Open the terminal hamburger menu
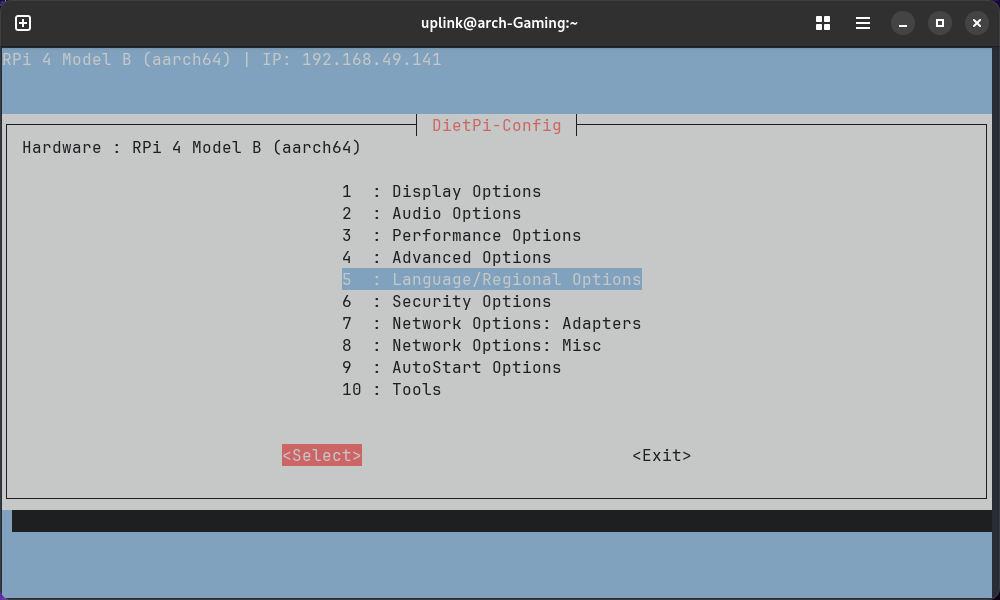This screenshot has height=600, width=1000. [862, 23]
